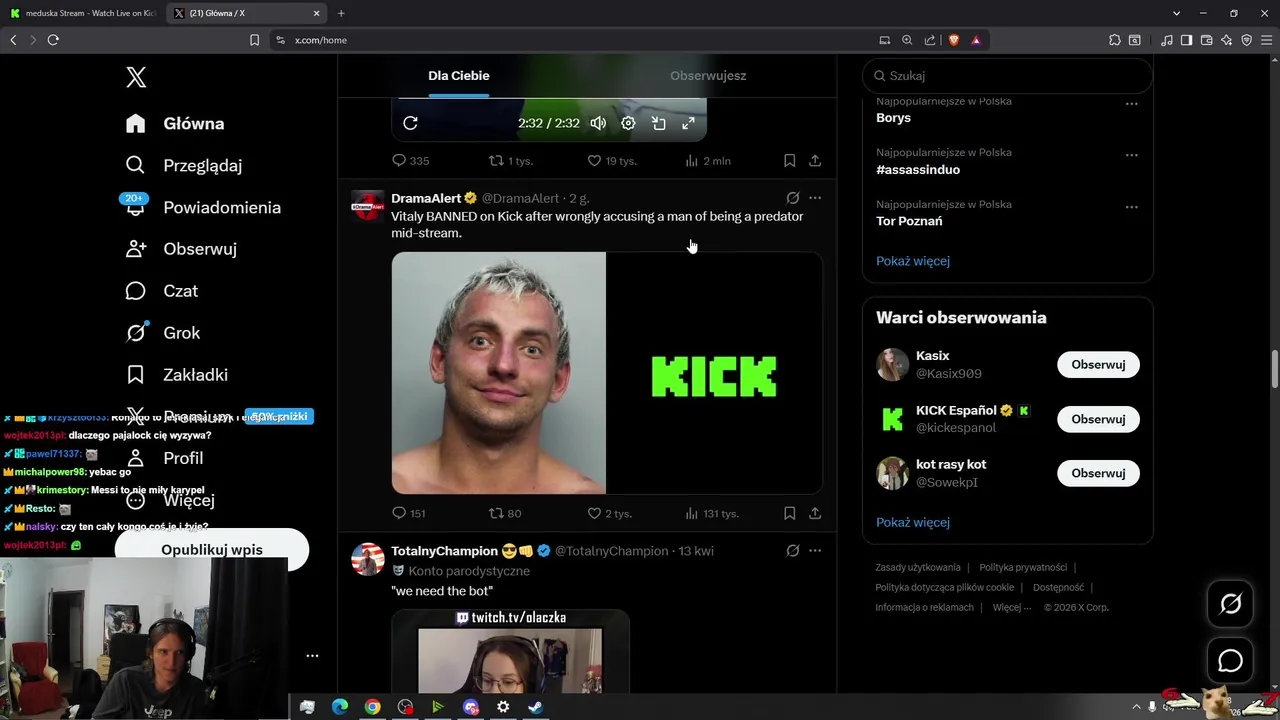Open the Polityka prywatności link
1280x720 pixels.
point(1023,567)
